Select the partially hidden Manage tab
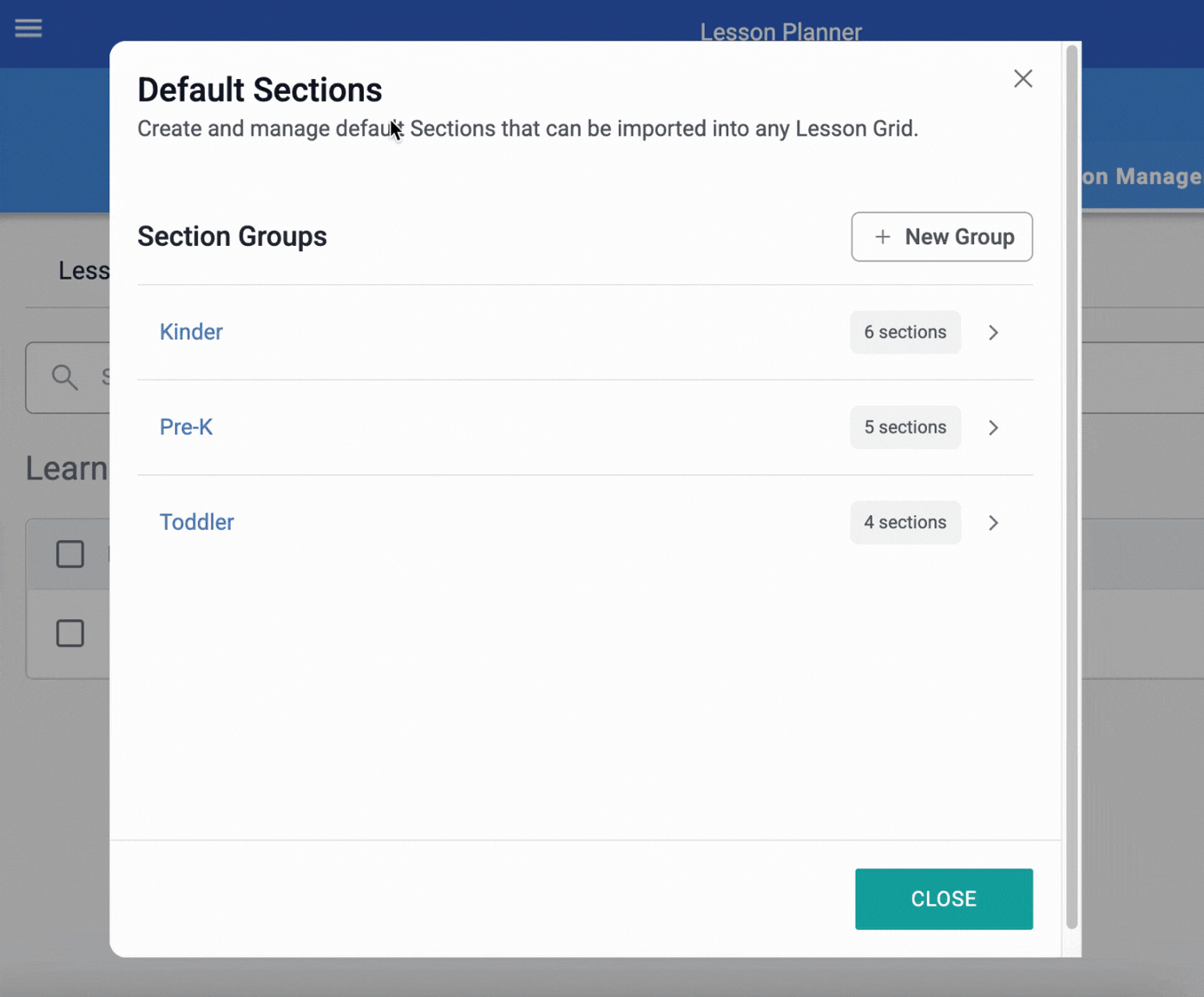The height and width of the screenshot is (997, 1204). (x=1142, y=176)
